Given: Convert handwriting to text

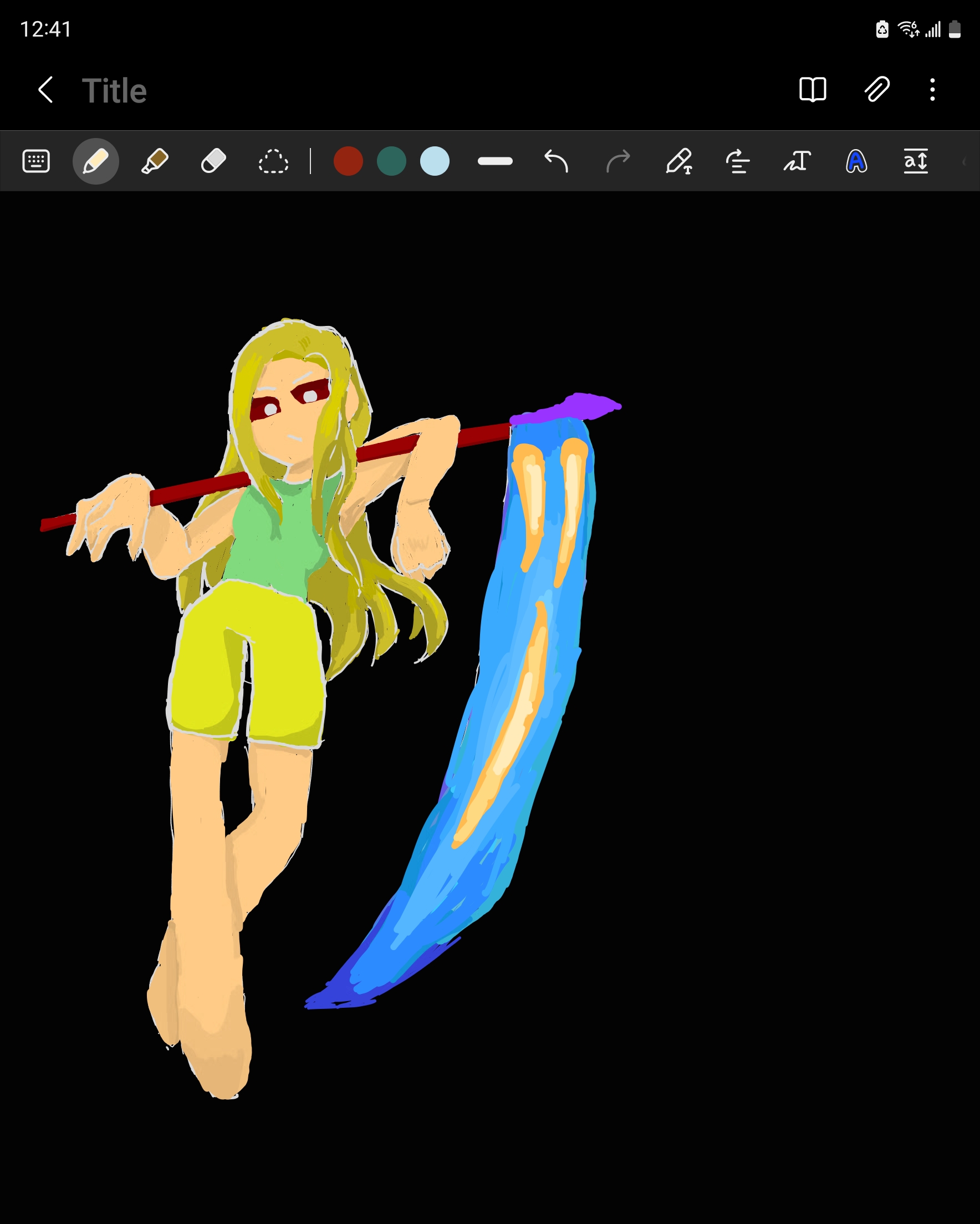Looking at the screenshot, I should click(797, 161).
